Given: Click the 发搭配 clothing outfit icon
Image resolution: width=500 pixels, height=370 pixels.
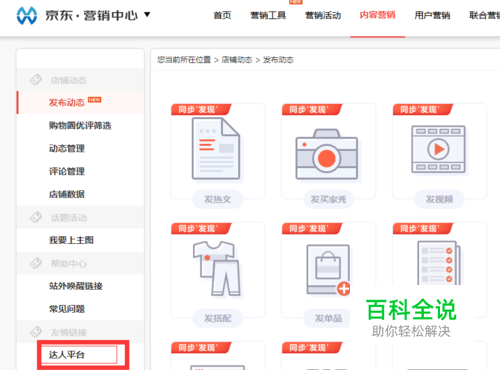Looking at the screenshot, I should point(217,269).
